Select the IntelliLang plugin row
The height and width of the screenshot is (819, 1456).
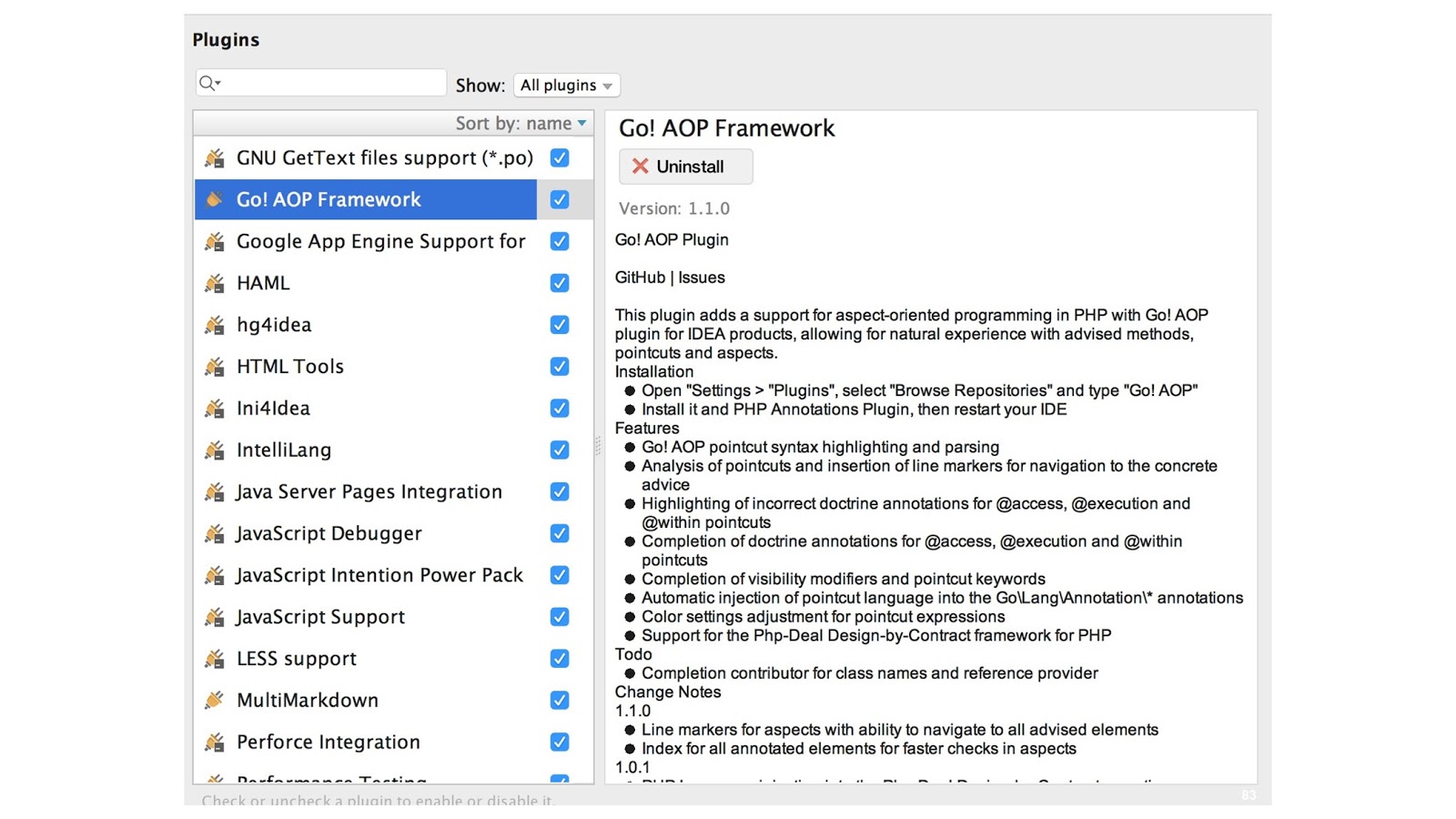pyautogui.click(x=393, y=450)
